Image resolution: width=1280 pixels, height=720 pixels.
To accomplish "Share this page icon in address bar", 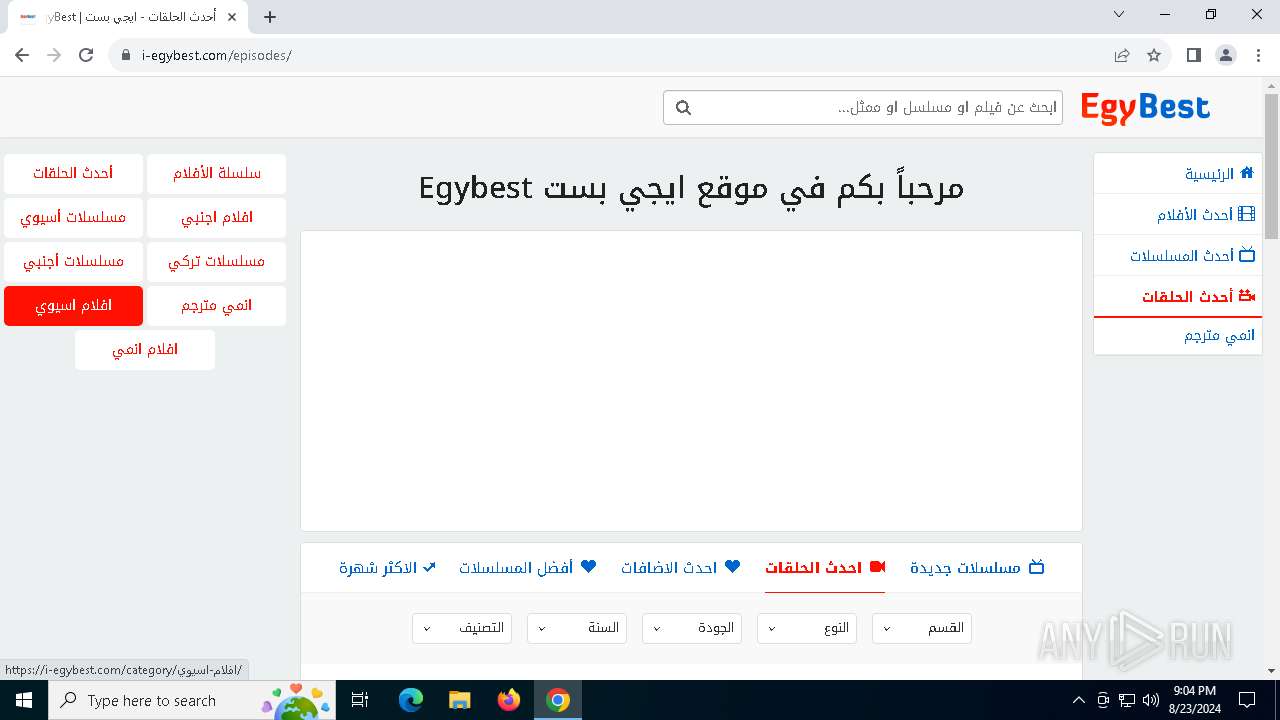I will click(1122, 55).
